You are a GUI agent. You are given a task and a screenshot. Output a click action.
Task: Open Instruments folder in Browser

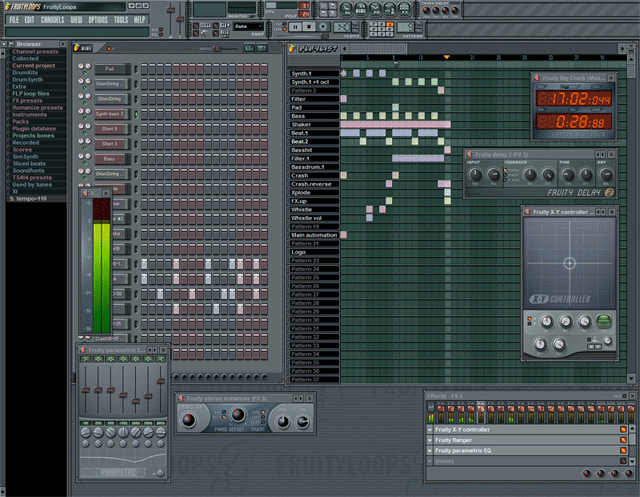point(29,115)
